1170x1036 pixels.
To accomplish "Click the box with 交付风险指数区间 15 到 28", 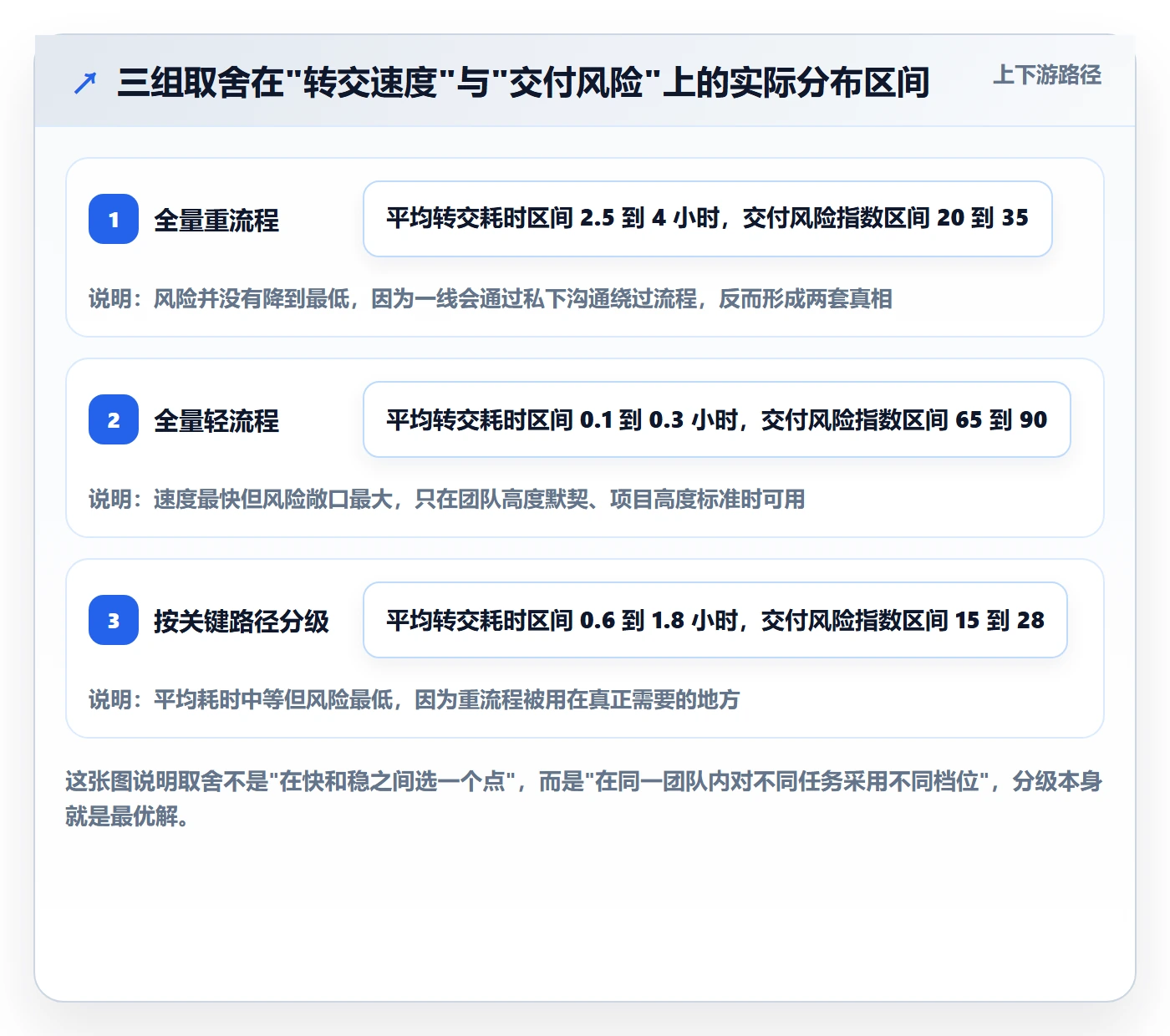I will point(715,620).
